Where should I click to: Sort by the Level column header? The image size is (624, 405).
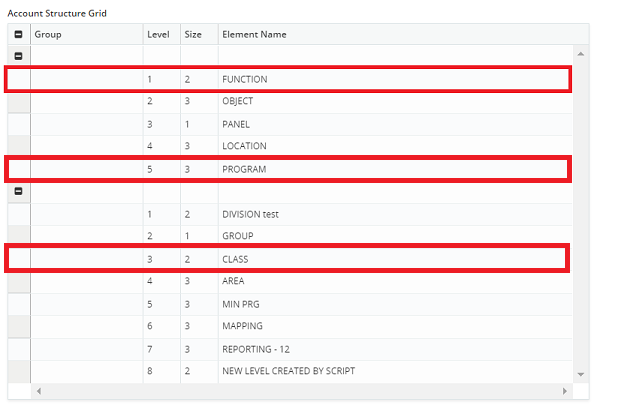[159, 34]
